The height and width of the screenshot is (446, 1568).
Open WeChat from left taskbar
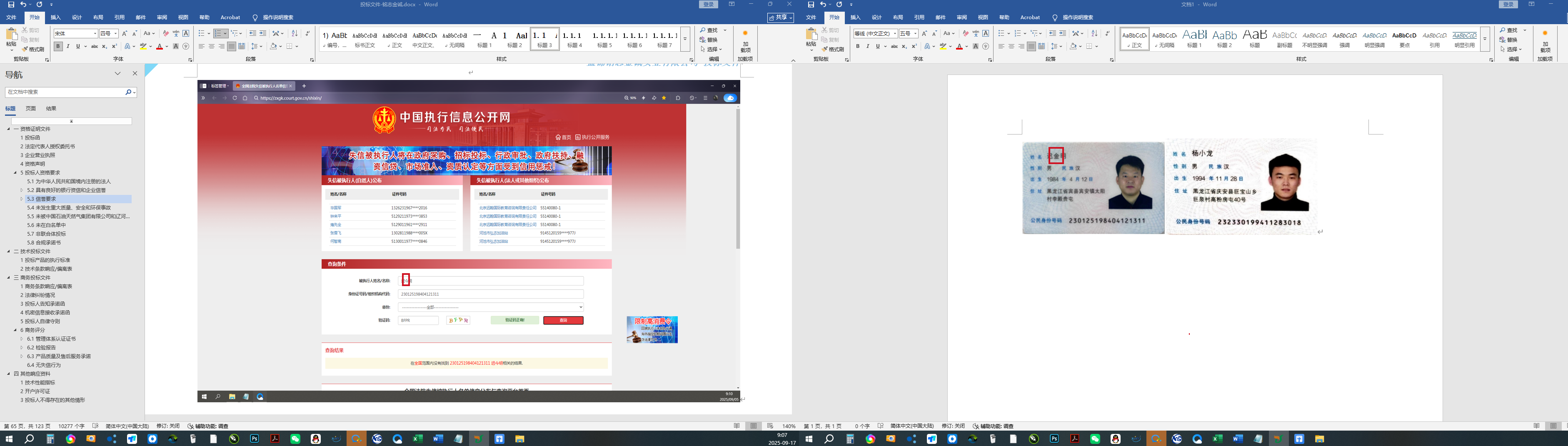[x=295, y=439]
